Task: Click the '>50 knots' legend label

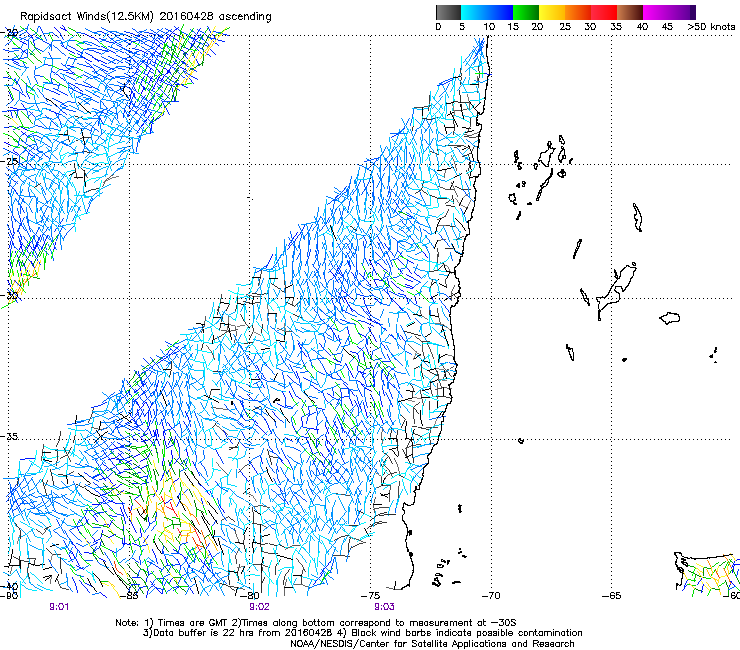Action: (711, 27)
